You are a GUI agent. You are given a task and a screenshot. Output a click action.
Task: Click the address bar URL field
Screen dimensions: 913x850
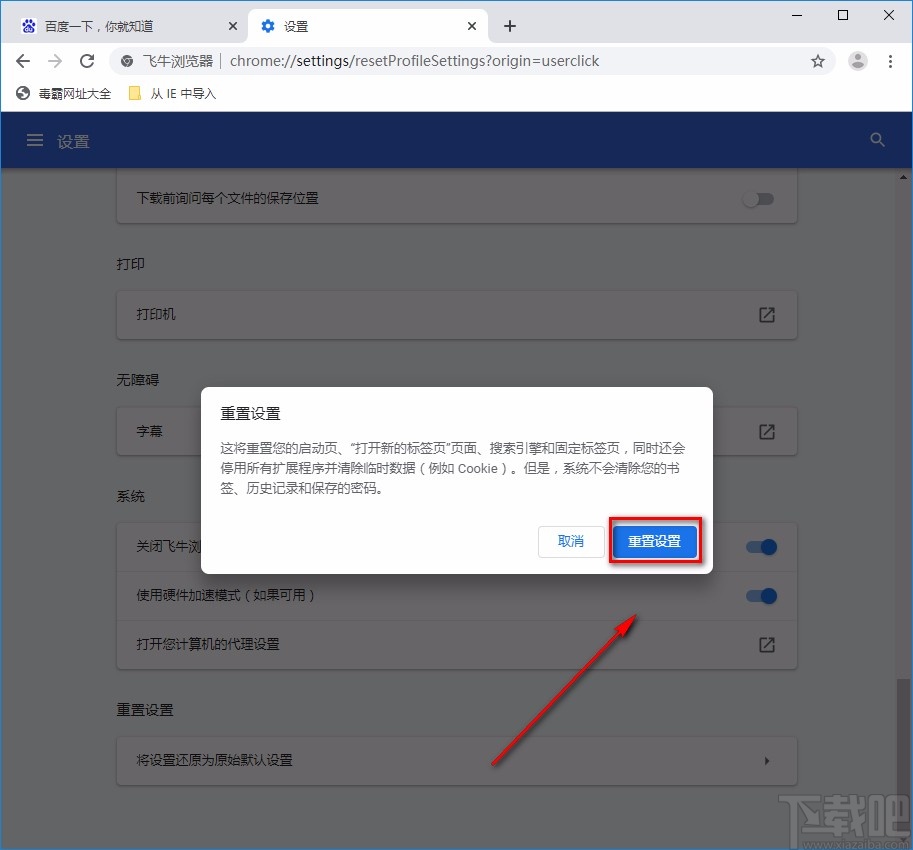pyautogui.click(x=450, y=61)
